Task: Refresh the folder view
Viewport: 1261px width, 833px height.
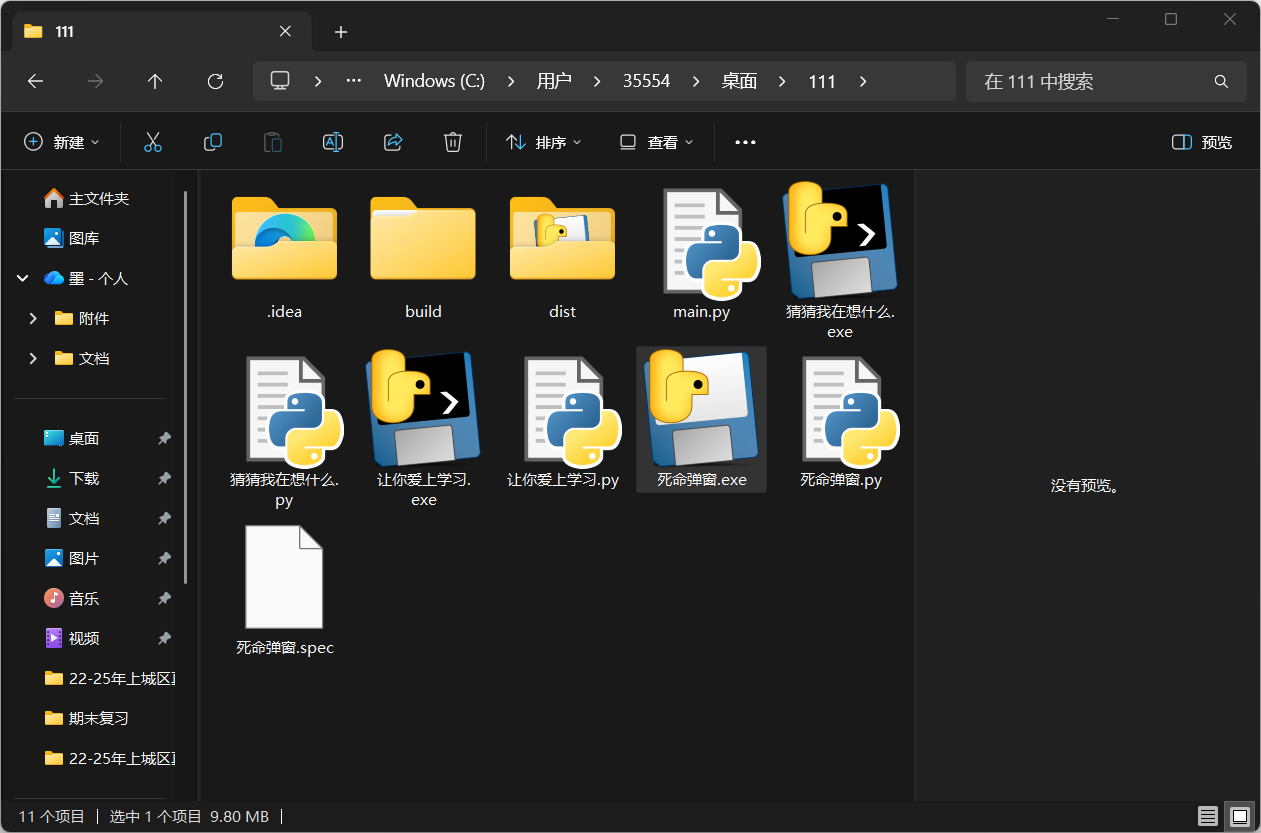Action: tap(214, 81)
